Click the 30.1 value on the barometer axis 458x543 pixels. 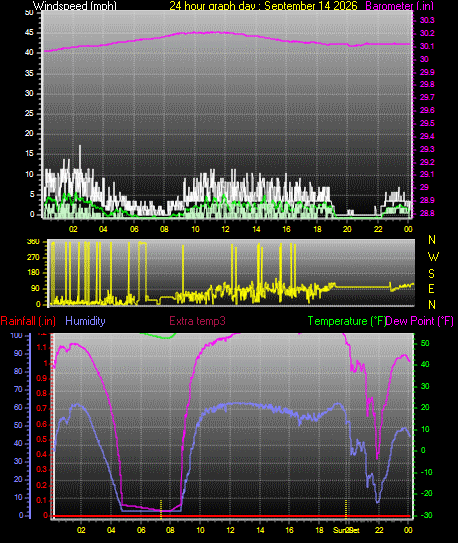(427, 46)
